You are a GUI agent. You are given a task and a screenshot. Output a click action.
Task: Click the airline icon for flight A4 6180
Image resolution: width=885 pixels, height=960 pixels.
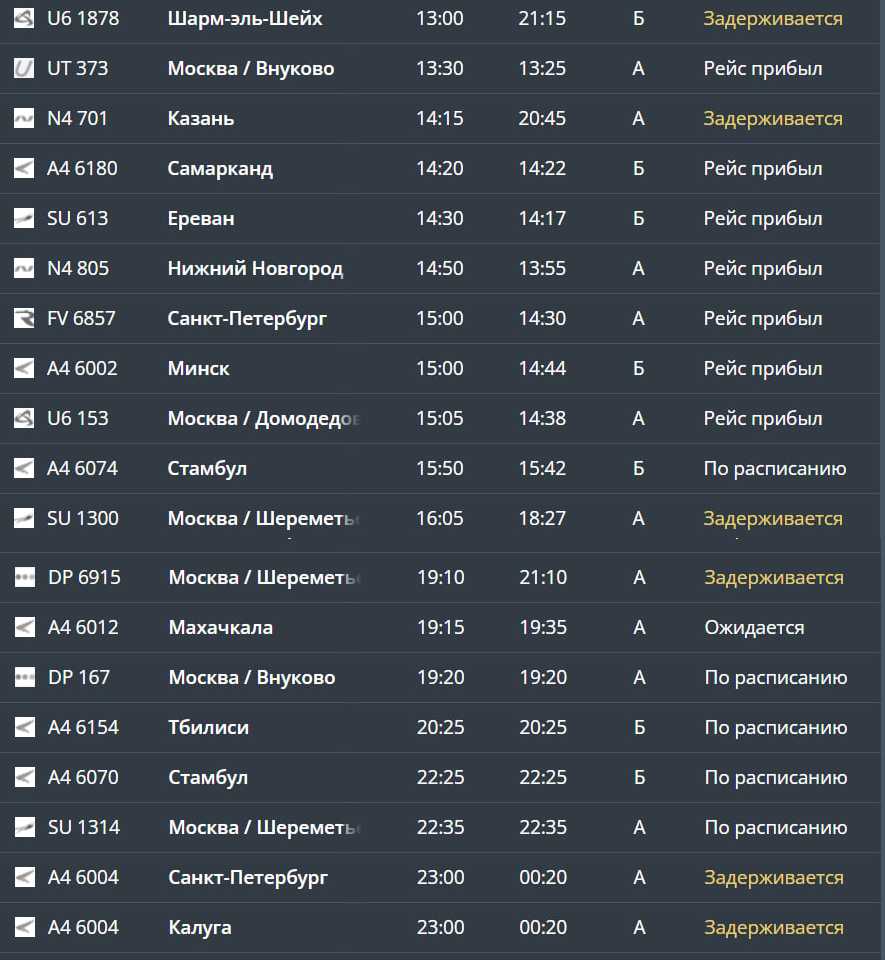coord(24,169)
